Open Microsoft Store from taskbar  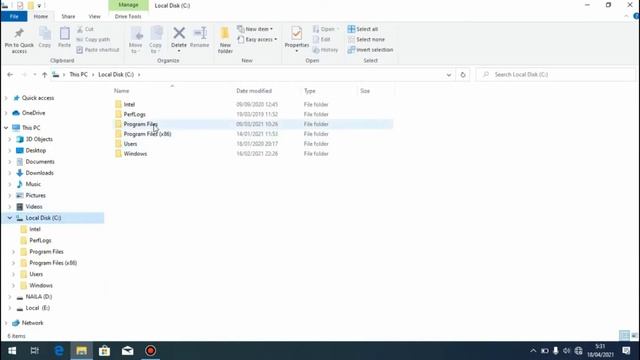(x=104, y=351)
